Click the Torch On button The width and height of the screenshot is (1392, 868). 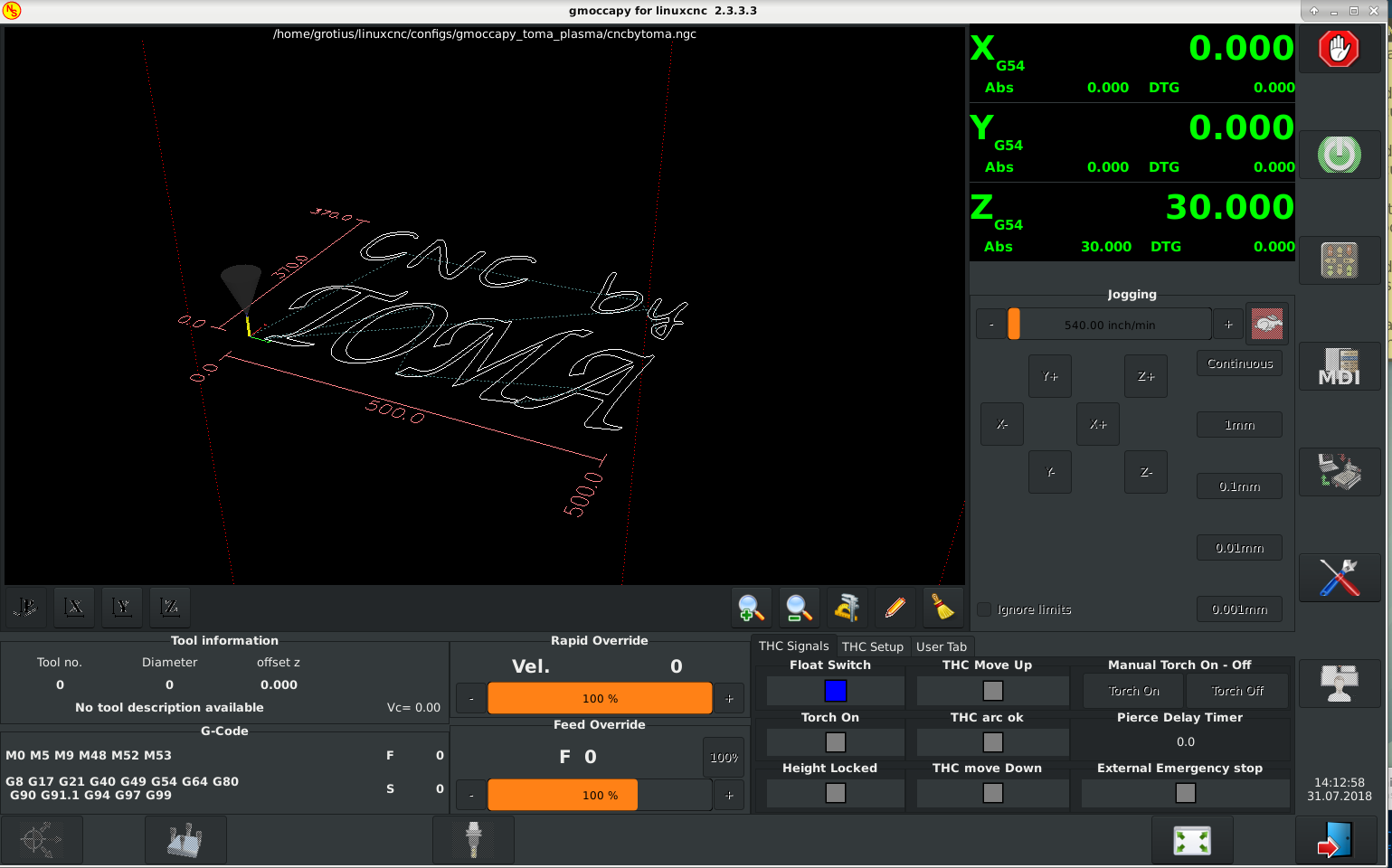[1134, 691]
